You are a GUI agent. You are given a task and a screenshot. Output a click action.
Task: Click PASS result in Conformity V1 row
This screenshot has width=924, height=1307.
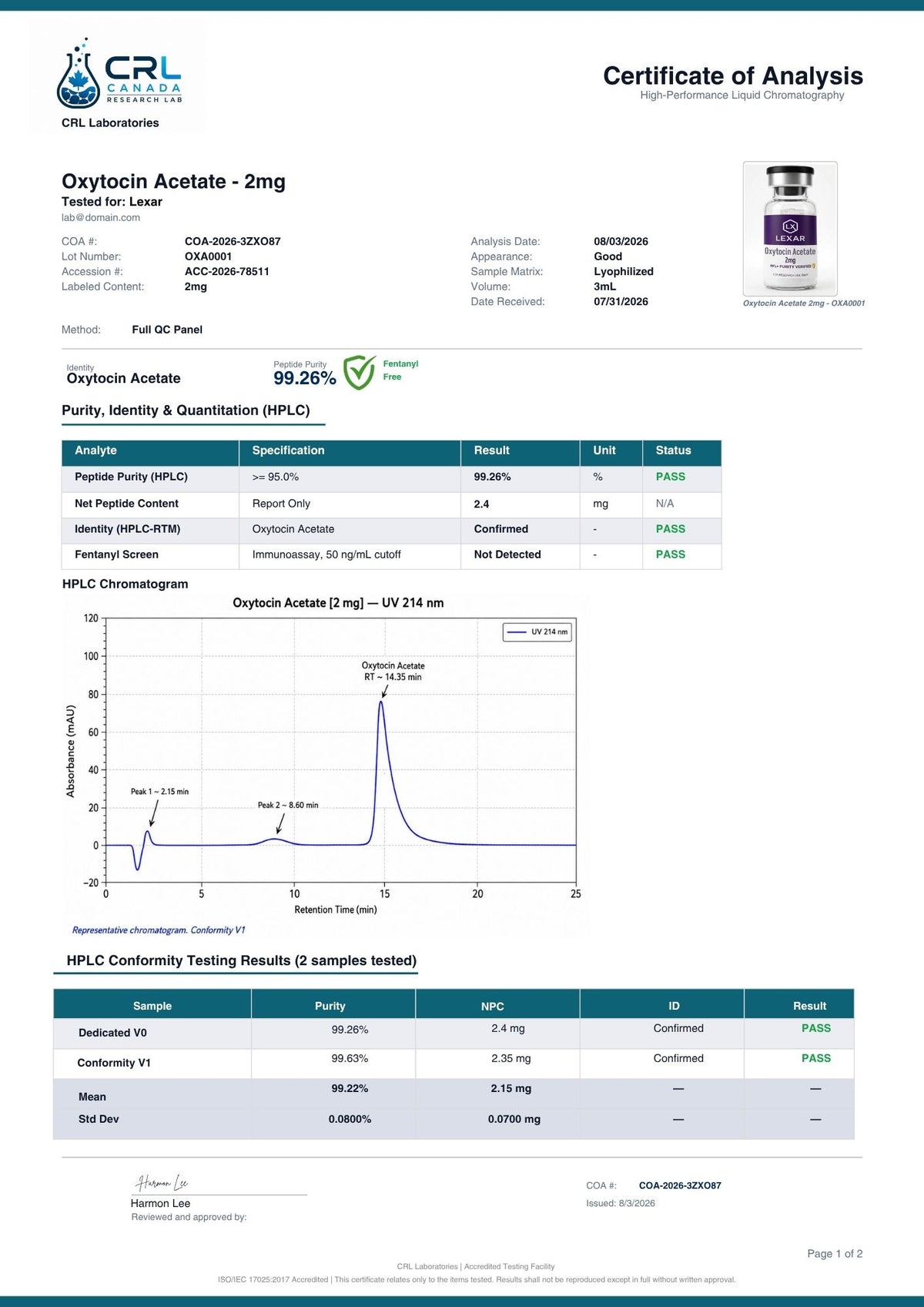[x=816, y=1058]
